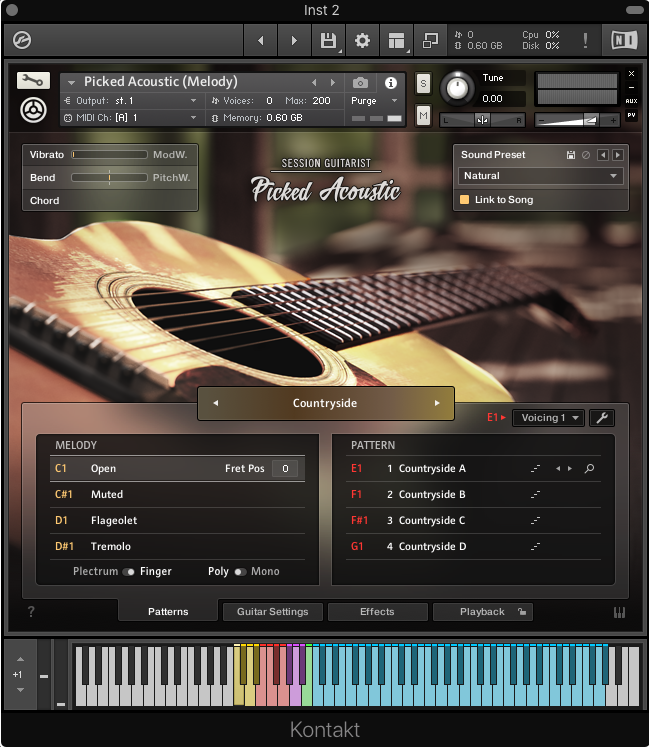Switch to the Effects tab

coord(377,612)
